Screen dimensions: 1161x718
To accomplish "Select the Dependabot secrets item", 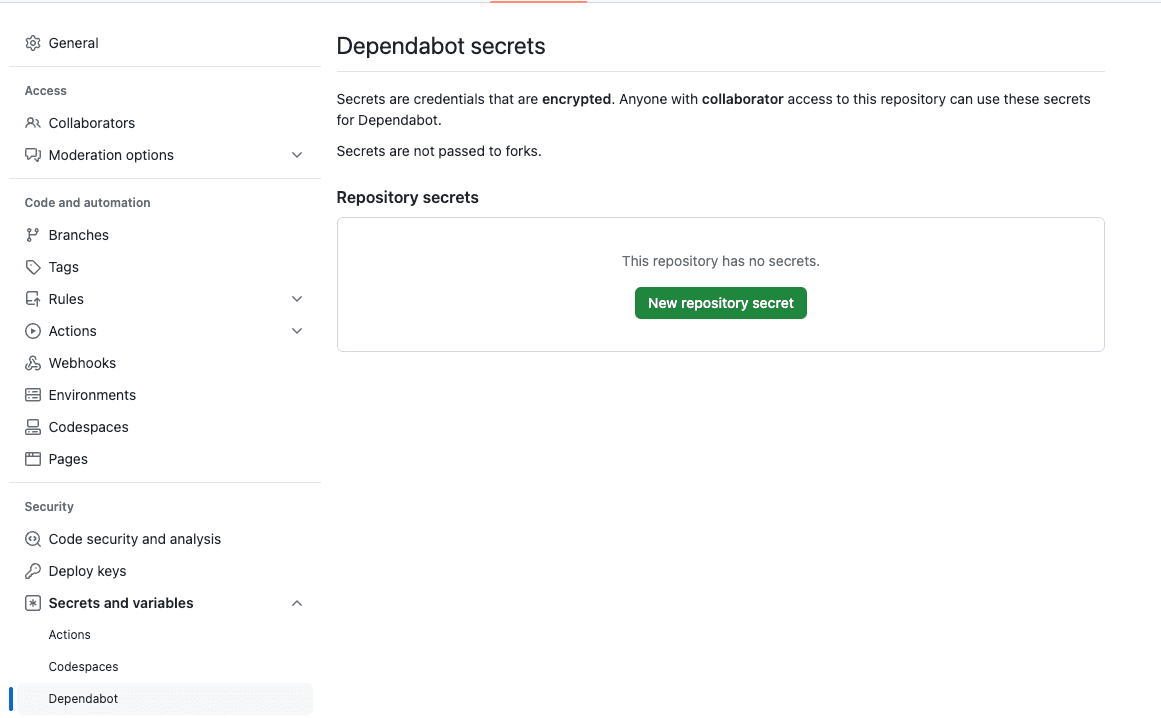I will [x=83, y=699].
